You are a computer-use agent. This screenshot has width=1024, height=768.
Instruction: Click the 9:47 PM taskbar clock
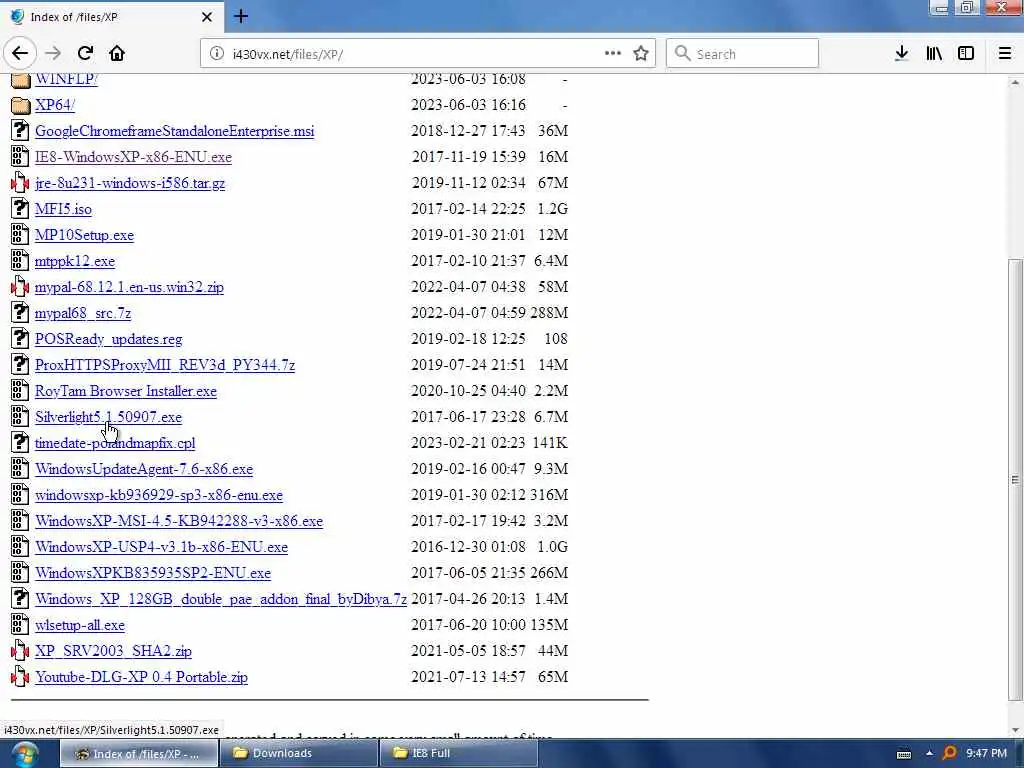point(986,753)
